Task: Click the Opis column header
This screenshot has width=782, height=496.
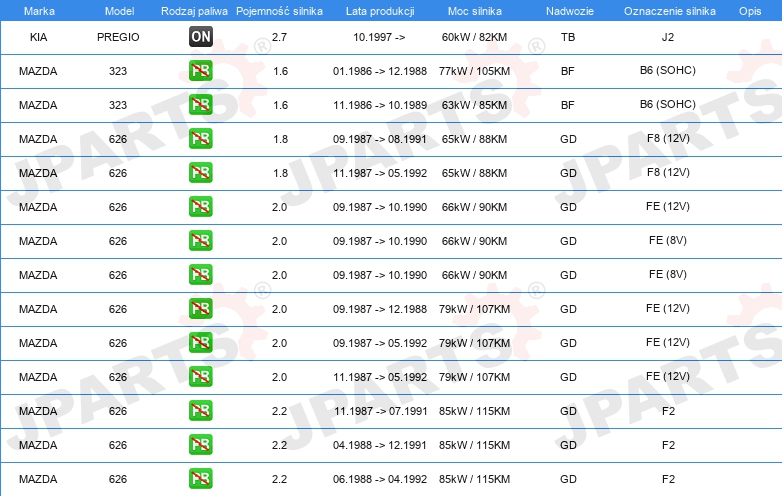Action: [x=750, y=11]
